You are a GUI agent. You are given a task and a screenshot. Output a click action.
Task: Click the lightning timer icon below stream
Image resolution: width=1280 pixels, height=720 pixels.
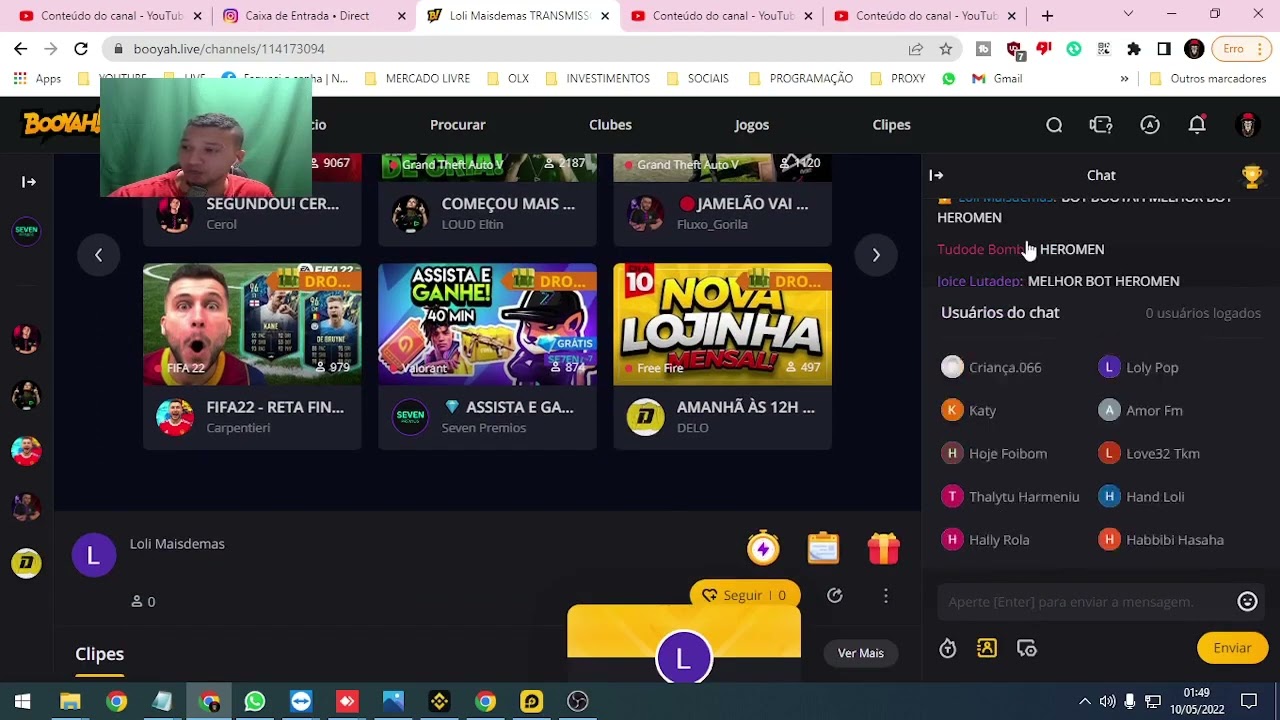pos(763,548)
